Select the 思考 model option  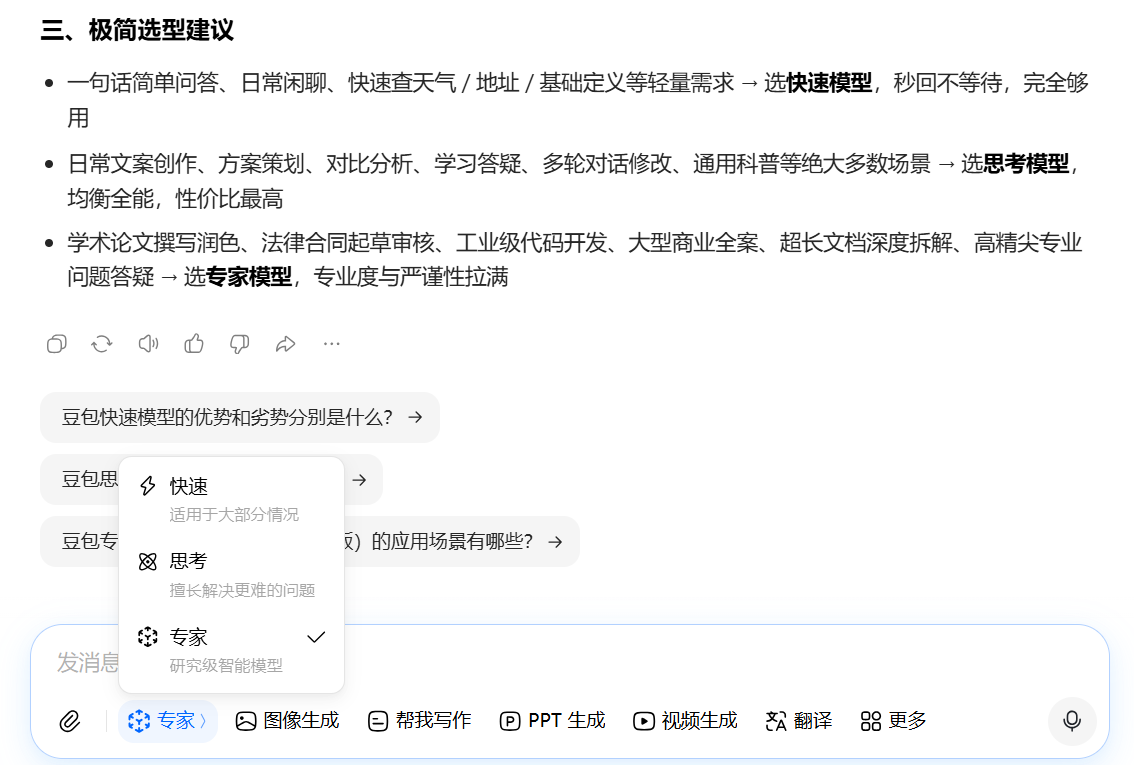[231, 575]
